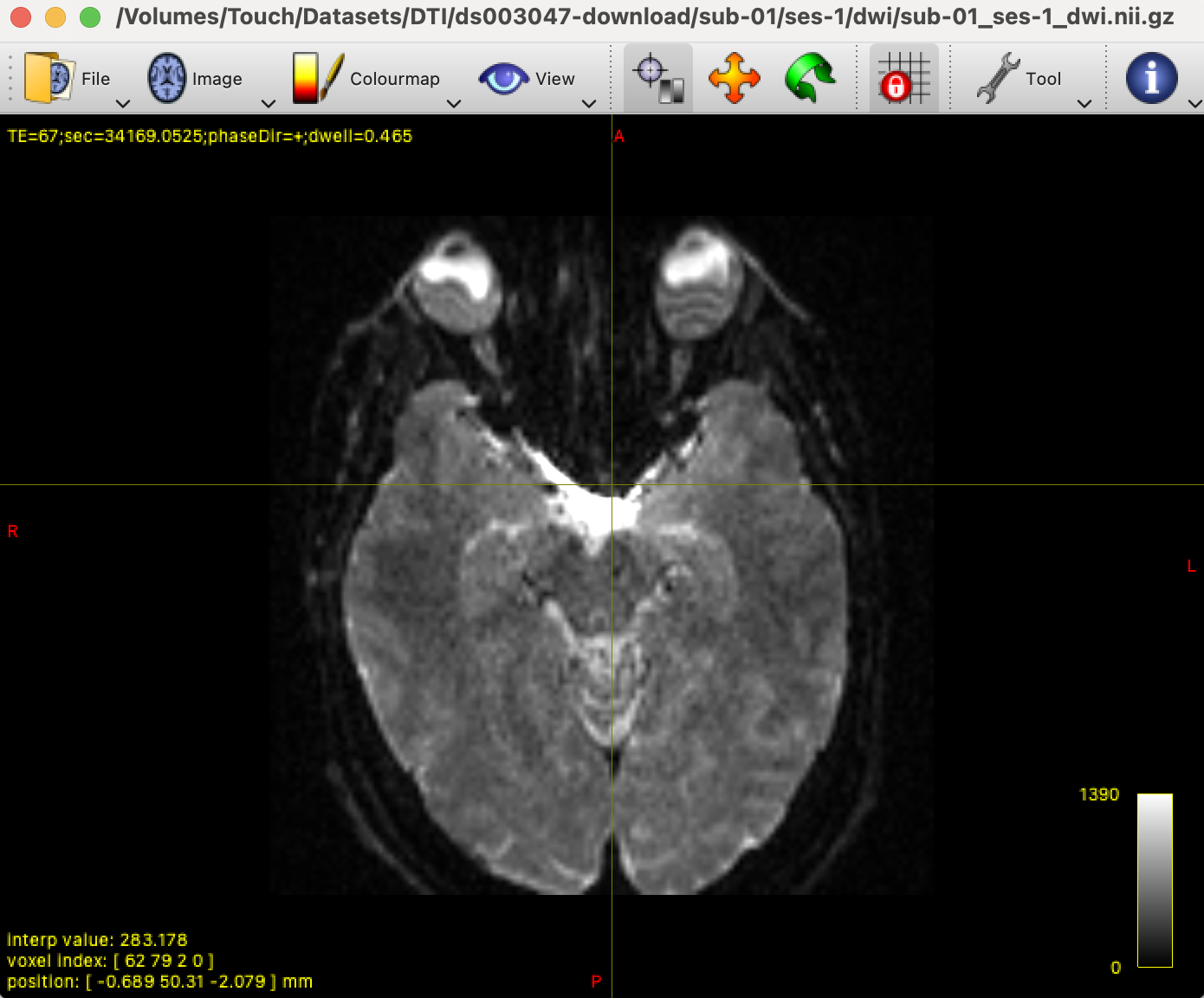Image resolution: width=1204 pixels, height=998 pixels.
Task: Click the colour bar minimum value 0
Action: pos(1116,968)
